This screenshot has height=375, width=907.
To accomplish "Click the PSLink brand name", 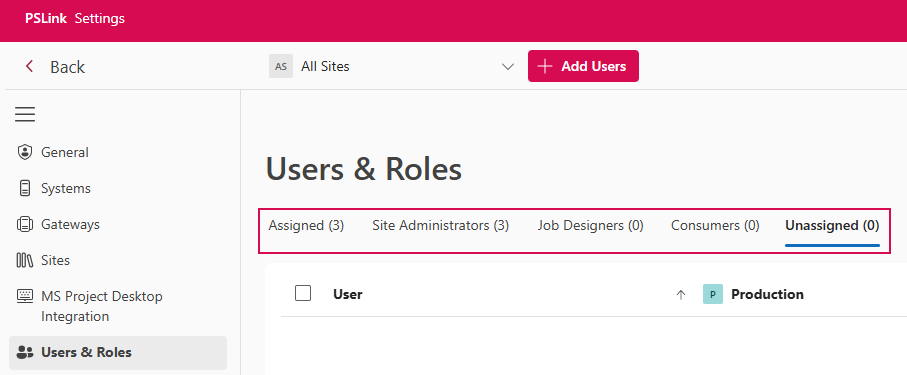I will (x=46, y=19).
